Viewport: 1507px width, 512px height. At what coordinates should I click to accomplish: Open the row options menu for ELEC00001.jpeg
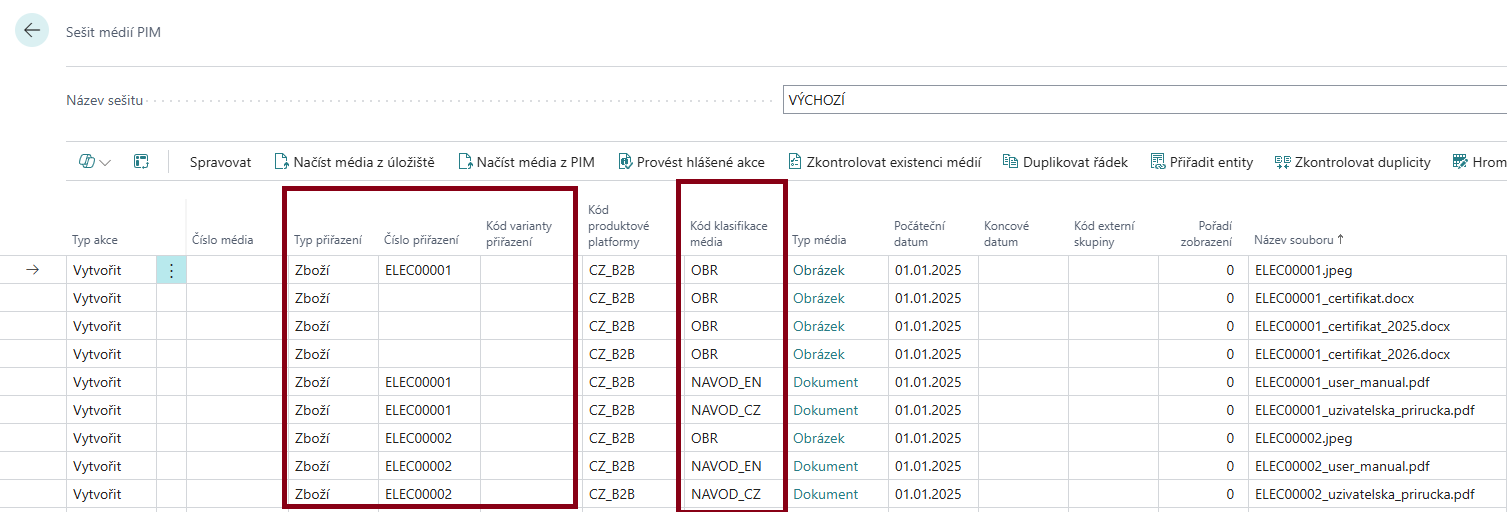[x=171, y=270]
